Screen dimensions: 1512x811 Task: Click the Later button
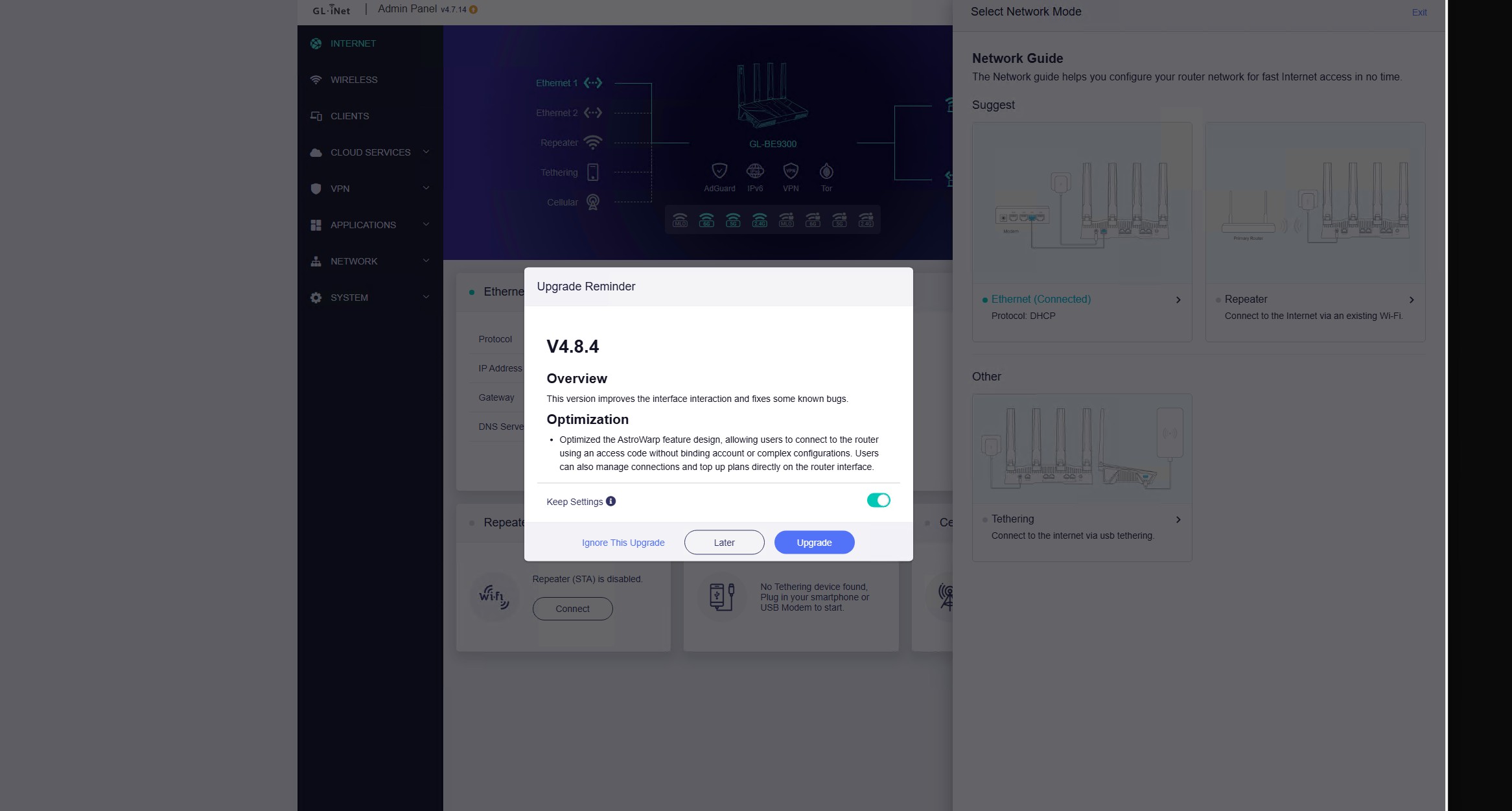[x=724, y=543]
